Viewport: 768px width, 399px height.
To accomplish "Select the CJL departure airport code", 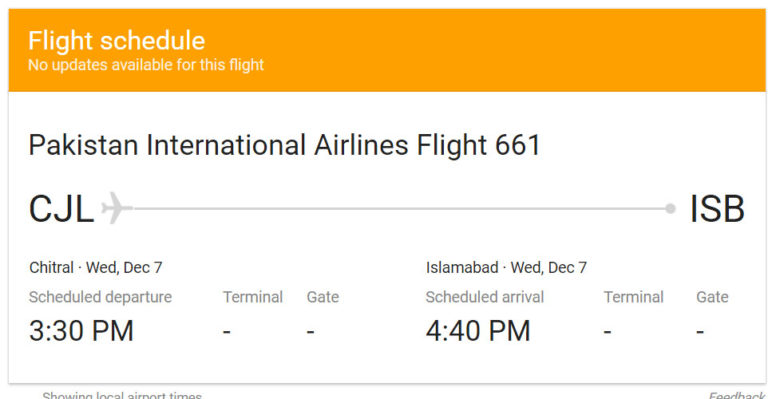I will [x=61, y=209].
